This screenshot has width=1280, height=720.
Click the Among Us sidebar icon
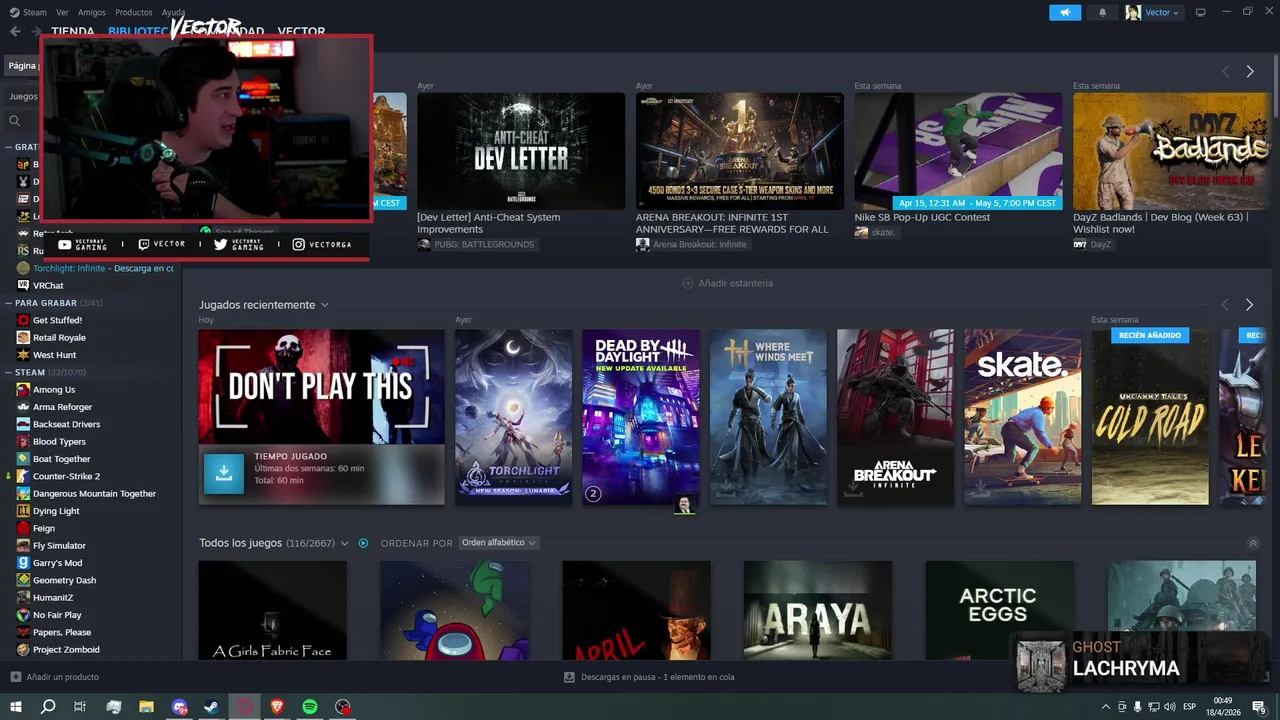pos(23,390)
